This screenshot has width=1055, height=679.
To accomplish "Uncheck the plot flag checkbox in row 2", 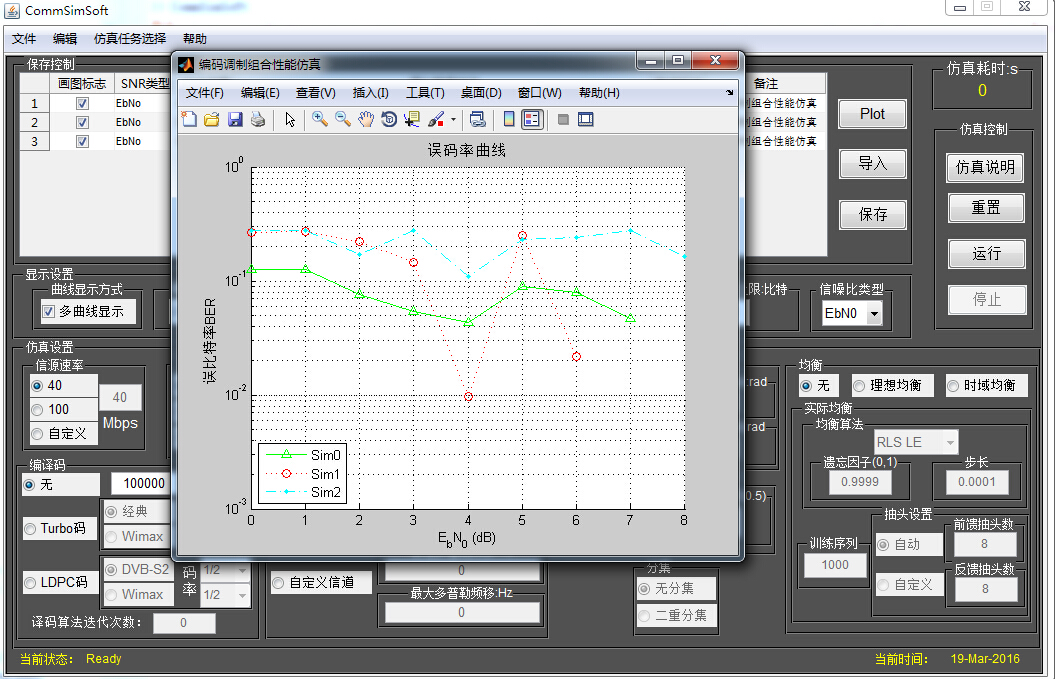I will 82,122.
